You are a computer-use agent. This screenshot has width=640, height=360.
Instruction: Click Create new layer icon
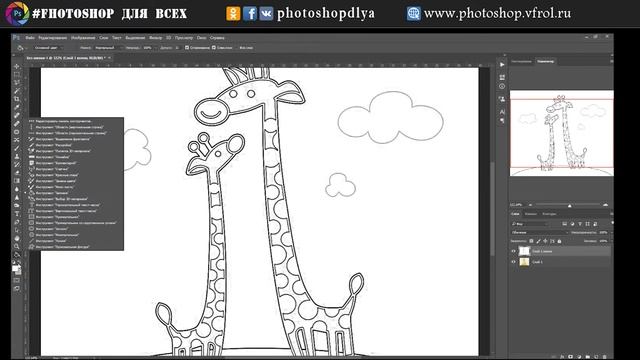596,357
